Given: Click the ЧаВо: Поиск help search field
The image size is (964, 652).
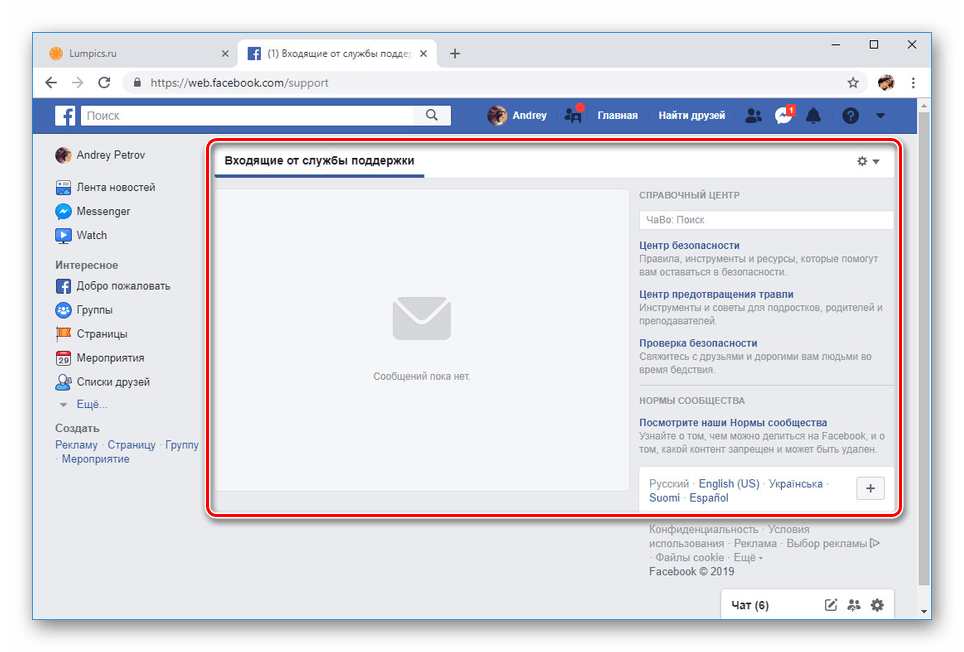Looking at the screenshot, I should (x=766, y=220).
